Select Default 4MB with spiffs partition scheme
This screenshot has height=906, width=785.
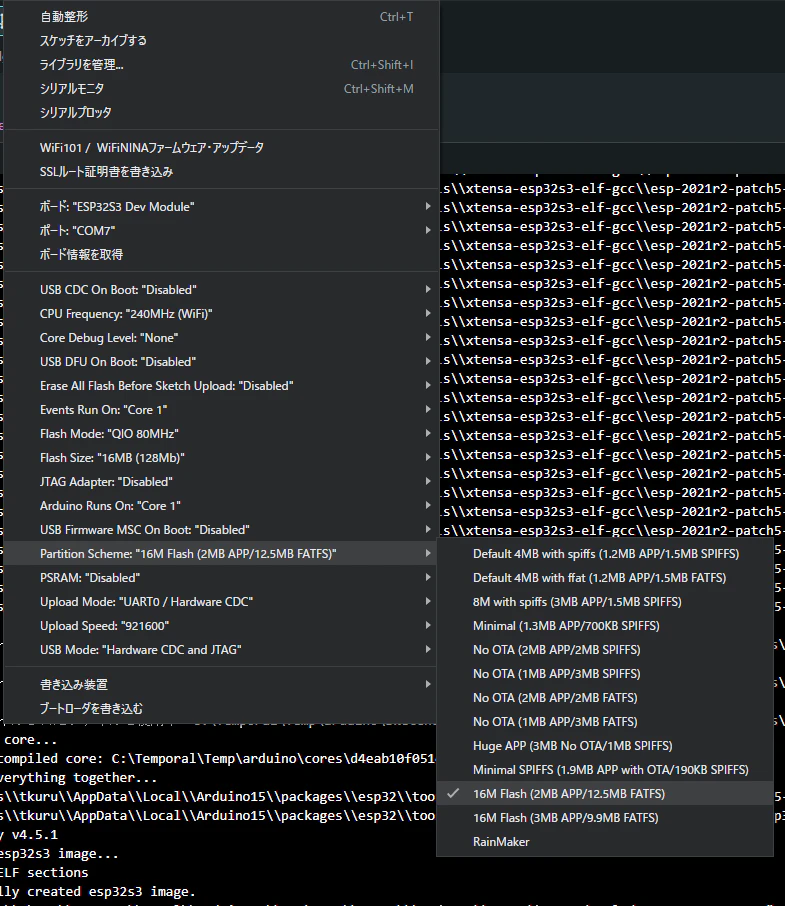[605, 554]
